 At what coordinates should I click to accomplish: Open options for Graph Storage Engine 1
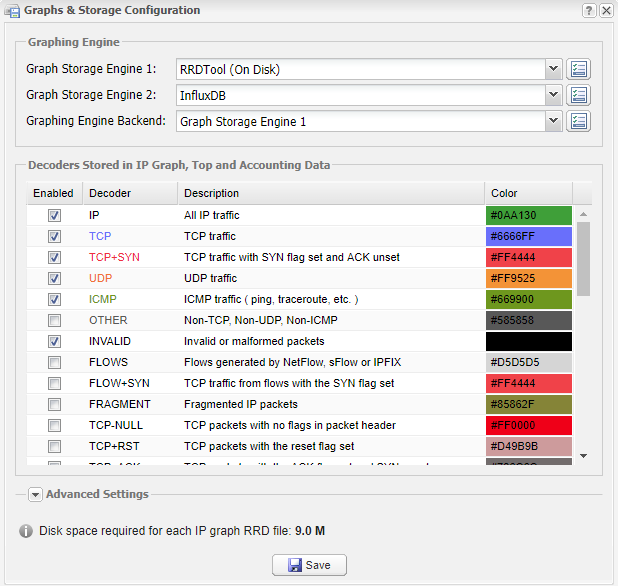point(579,69)
